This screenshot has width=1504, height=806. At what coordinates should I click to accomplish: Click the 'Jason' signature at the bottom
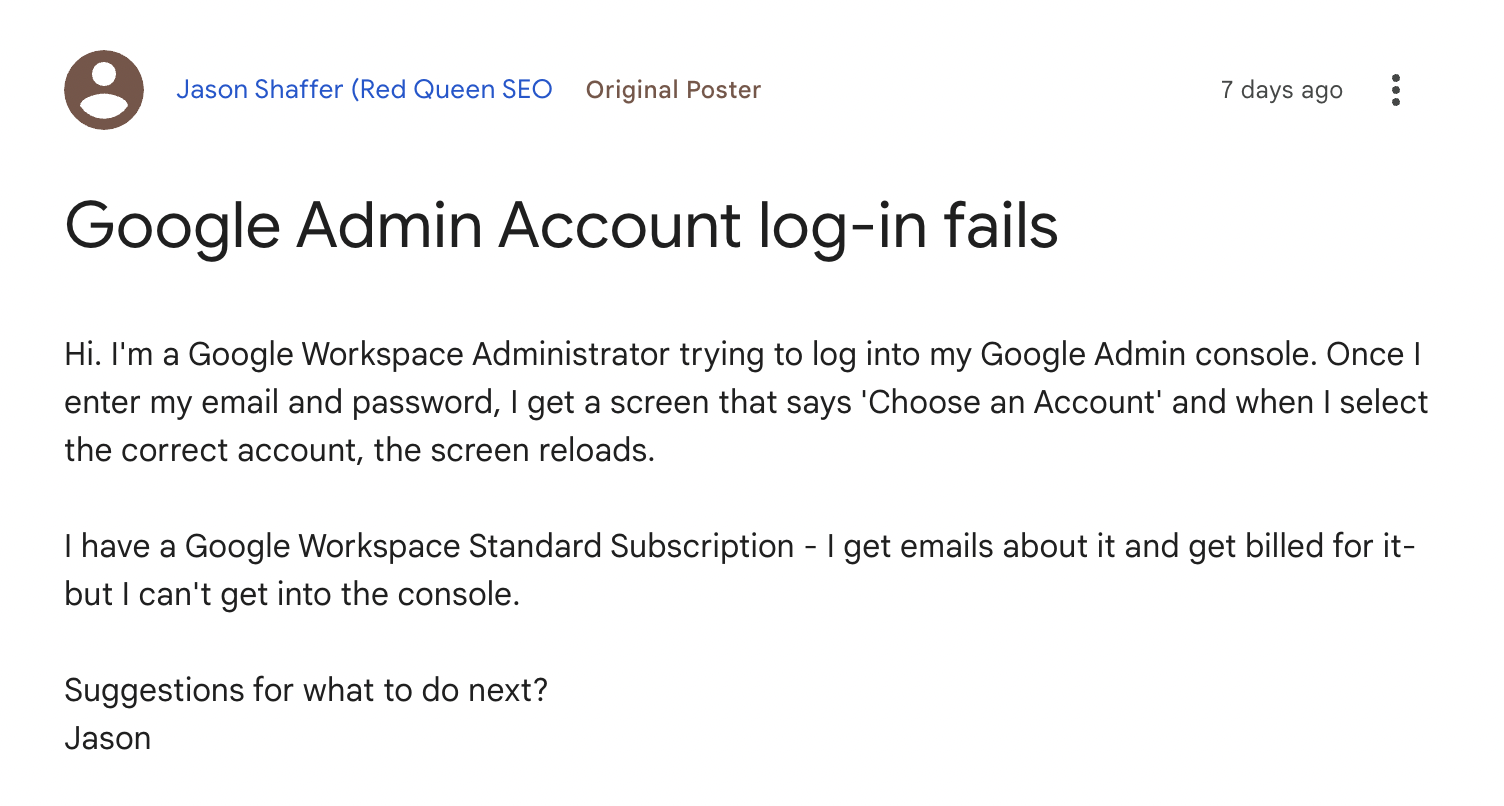[x=108, y=739]
